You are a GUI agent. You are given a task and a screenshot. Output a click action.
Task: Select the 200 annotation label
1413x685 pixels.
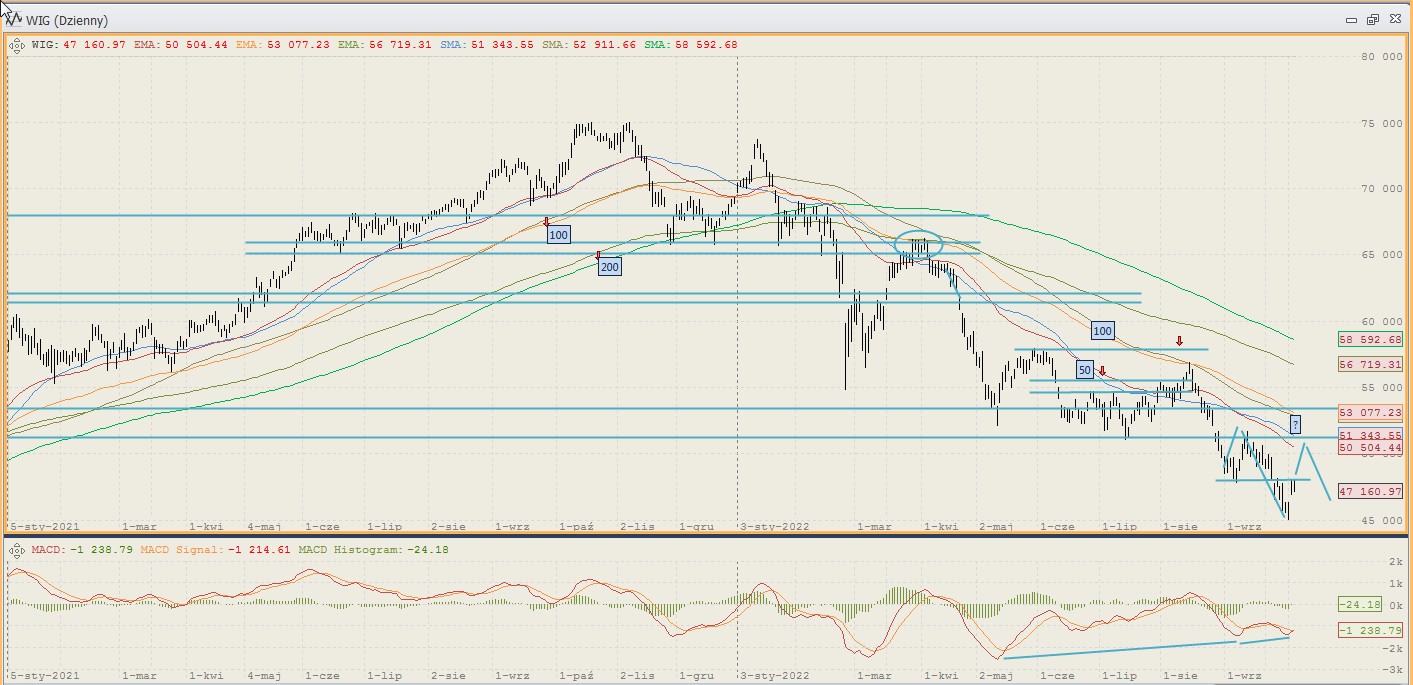(x=609, y=266)
